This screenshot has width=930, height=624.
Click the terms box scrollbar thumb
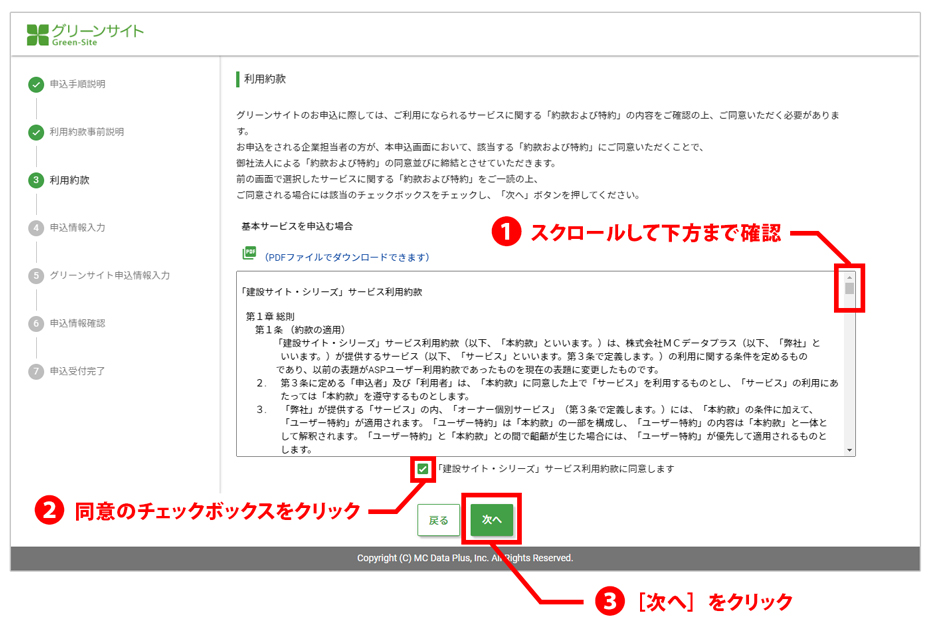pos(849,290)
